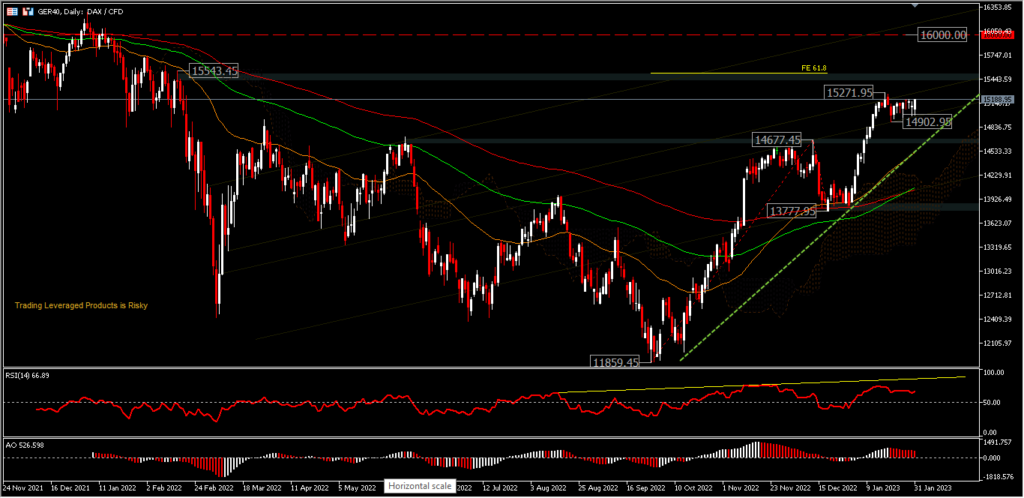Click the Trading Leveraged Products is Risky text

click(80, 305)
